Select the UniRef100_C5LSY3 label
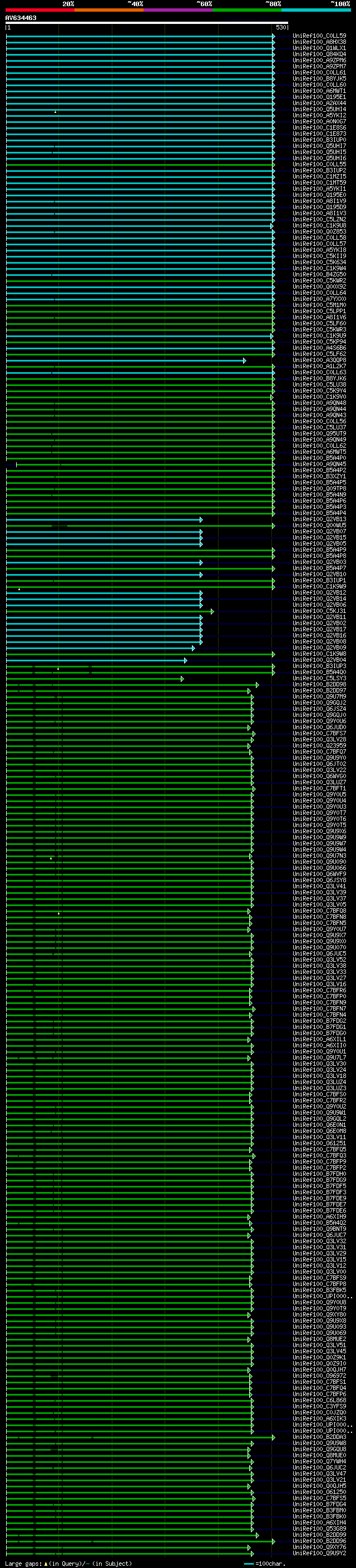This screenshot has width=356, height=1568. click(x=319, y=678)
